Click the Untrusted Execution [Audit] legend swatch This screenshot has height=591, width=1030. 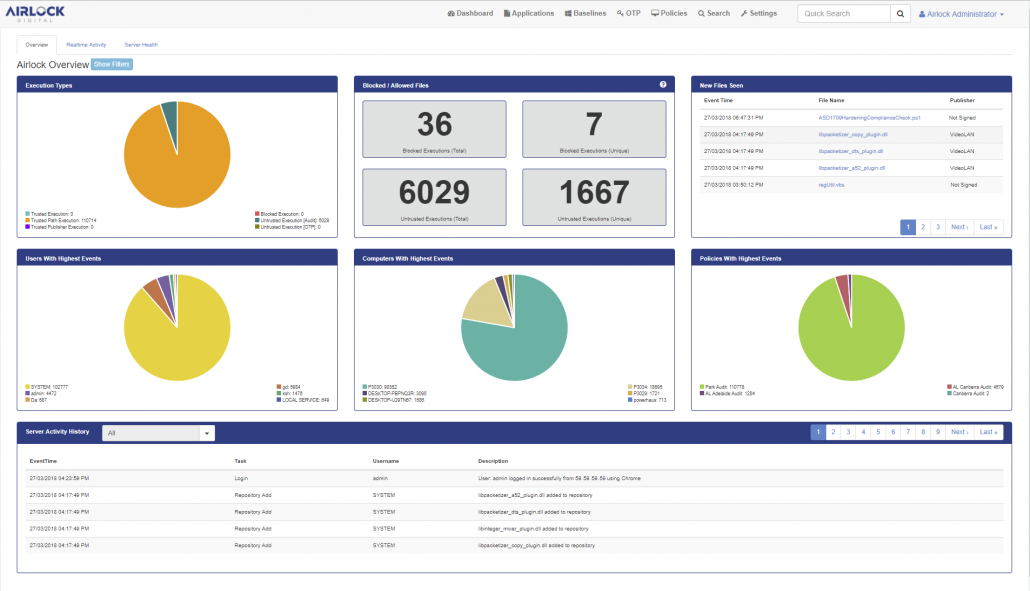tap(257, 220)
